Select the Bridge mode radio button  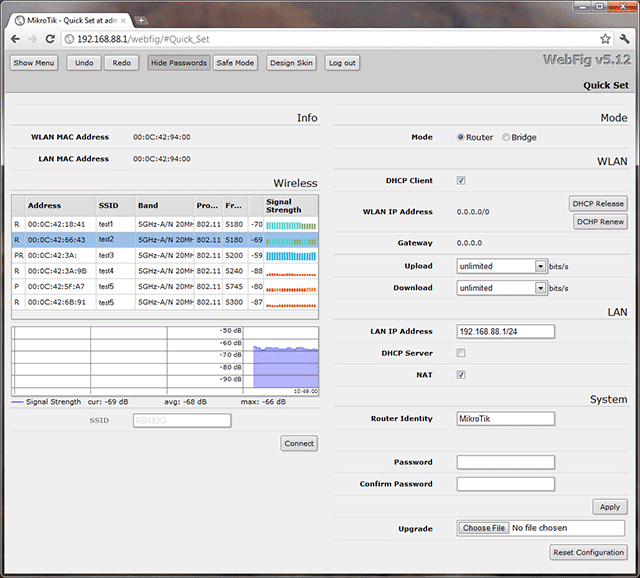point(506,137)
